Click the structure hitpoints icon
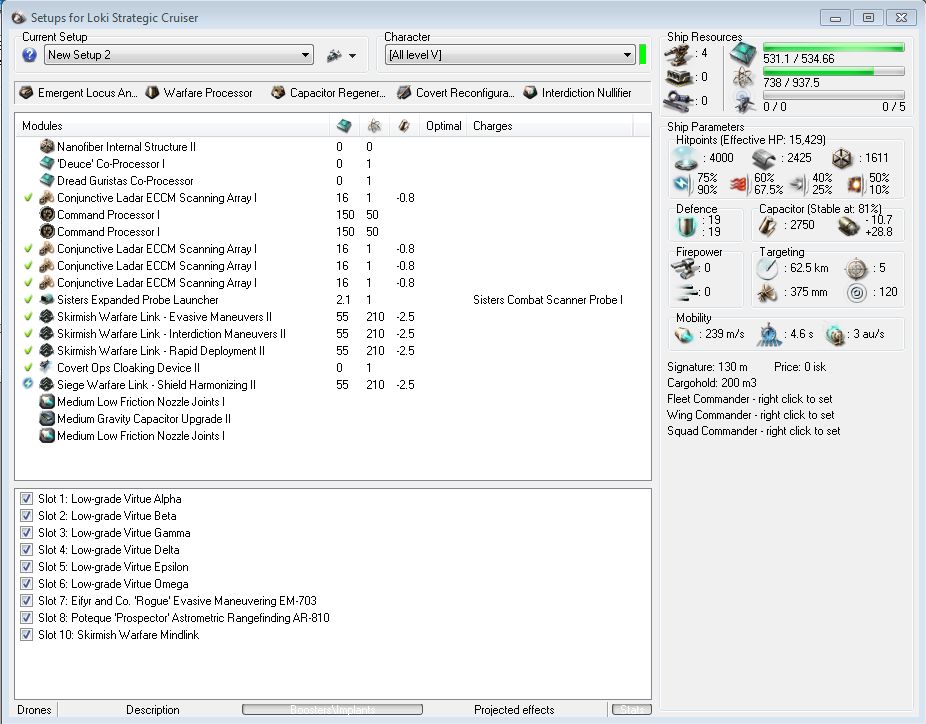This screenshot has width=926, height=724. 842,158
